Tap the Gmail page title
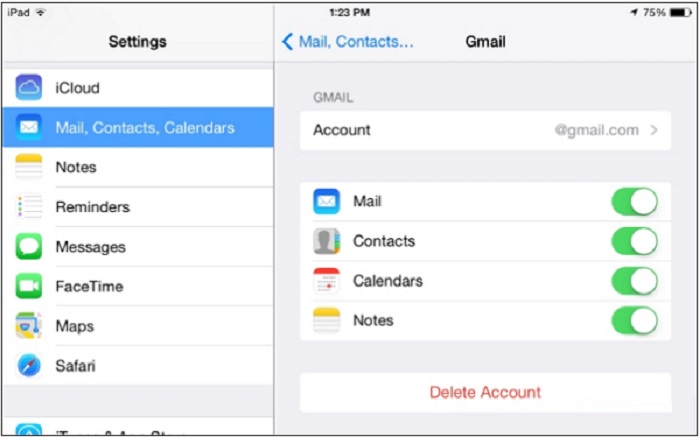 [485, 42]
